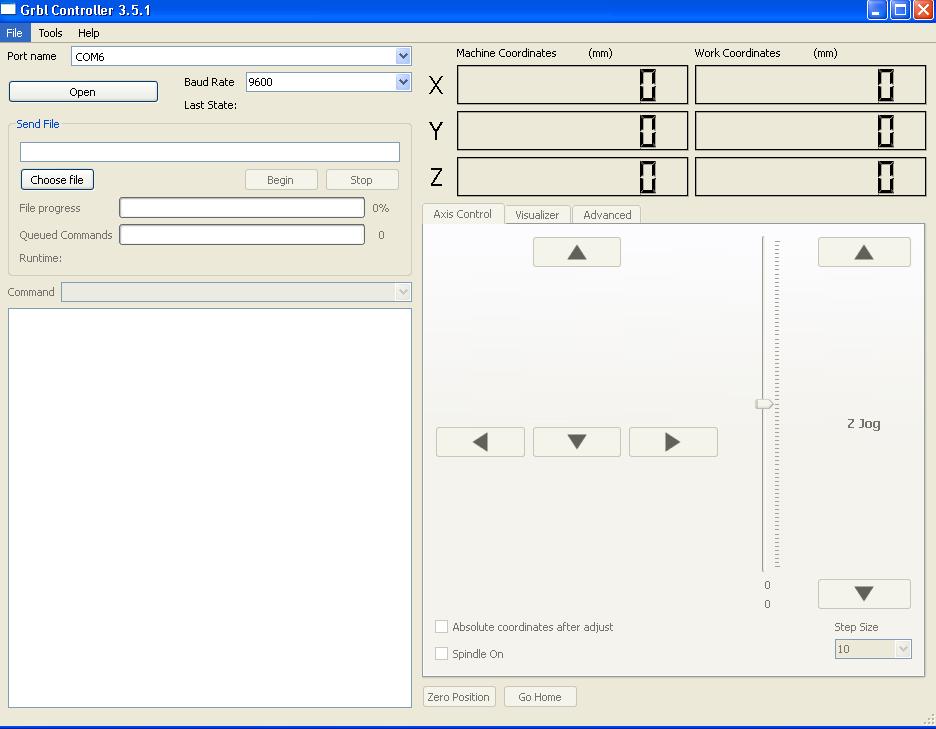Open the Help menu

pyautogui.click(x=88, y=33)
